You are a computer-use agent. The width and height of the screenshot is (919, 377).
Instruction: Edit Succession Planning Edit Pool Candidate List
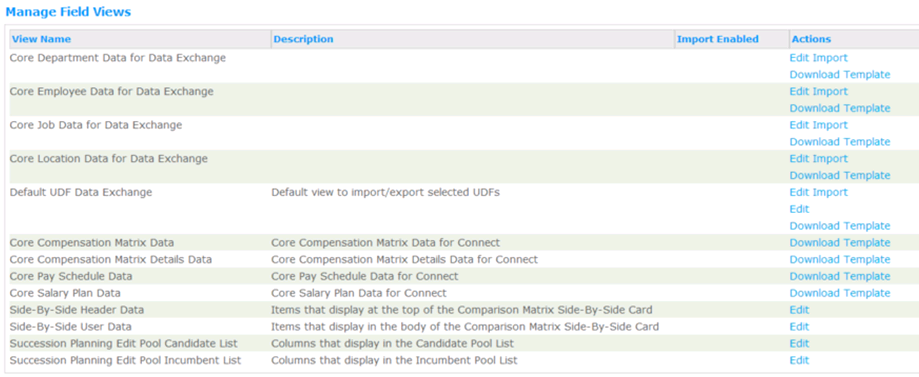799,344
